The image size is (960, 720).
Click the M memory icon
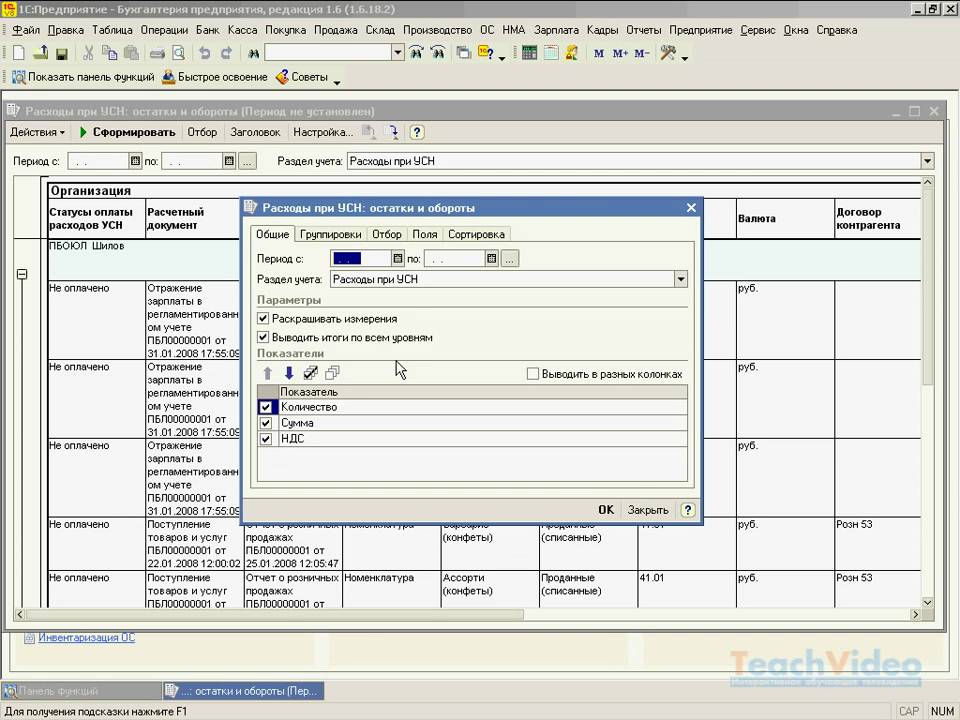(599, 54)
